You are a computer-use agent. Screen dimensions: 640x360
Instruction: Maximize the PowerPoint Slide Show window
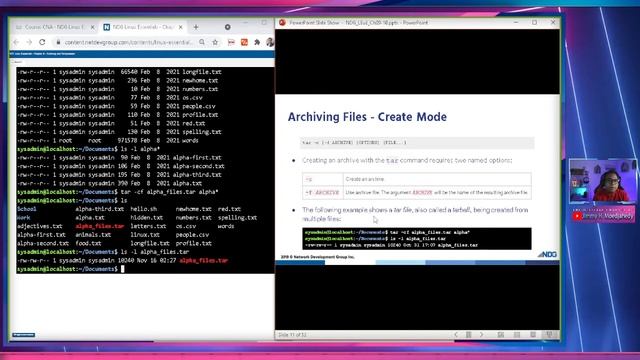[534, 23]
